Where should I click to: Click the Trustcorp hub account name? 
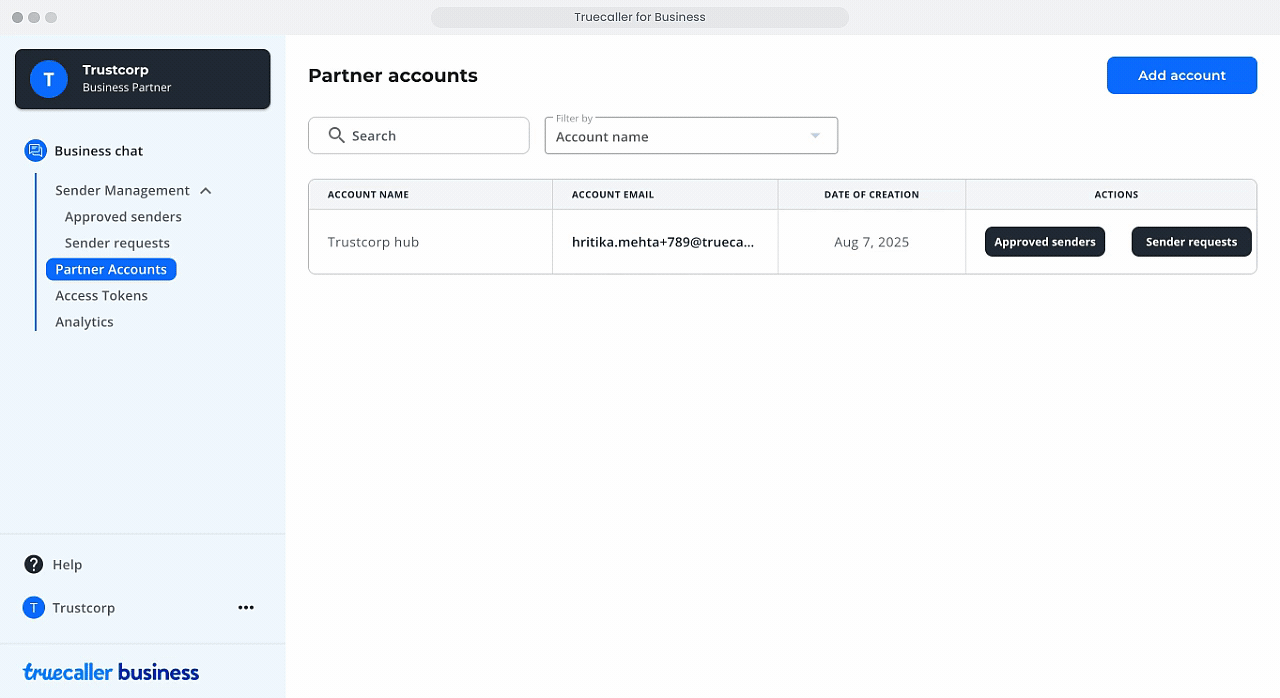coord(373,242)
